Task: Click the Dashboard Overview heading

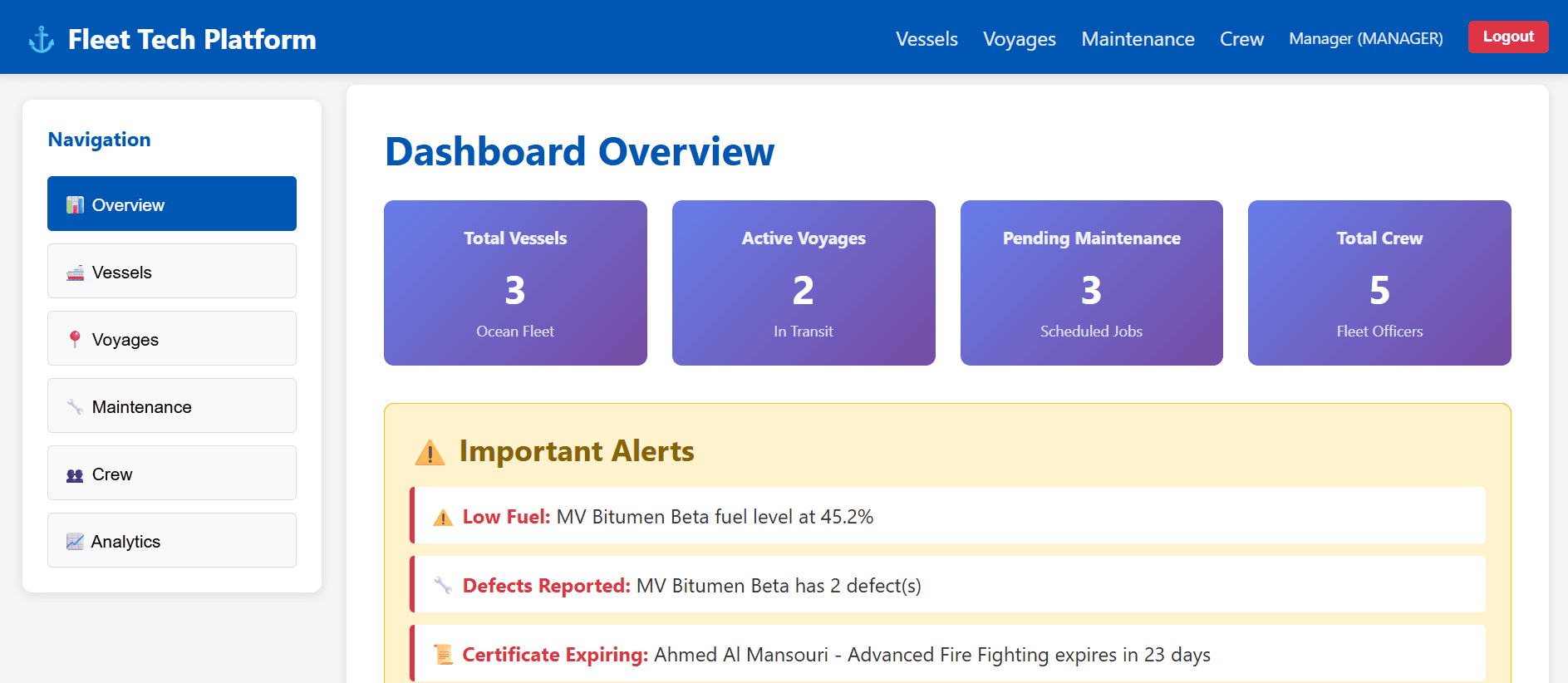Action: [579, 152]
